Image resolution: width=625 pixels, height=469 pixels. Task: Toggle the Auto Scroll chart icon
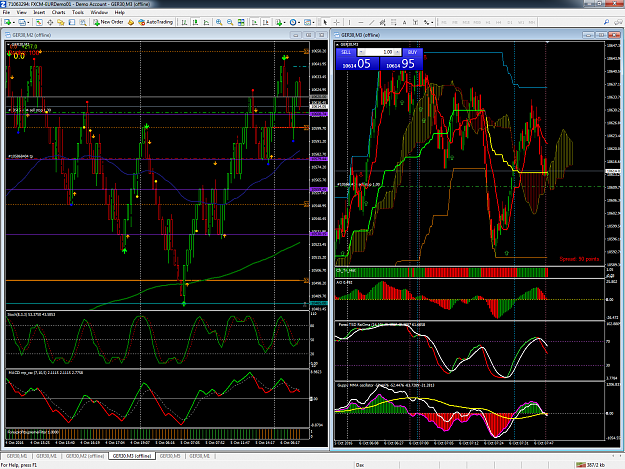(254, 22)
